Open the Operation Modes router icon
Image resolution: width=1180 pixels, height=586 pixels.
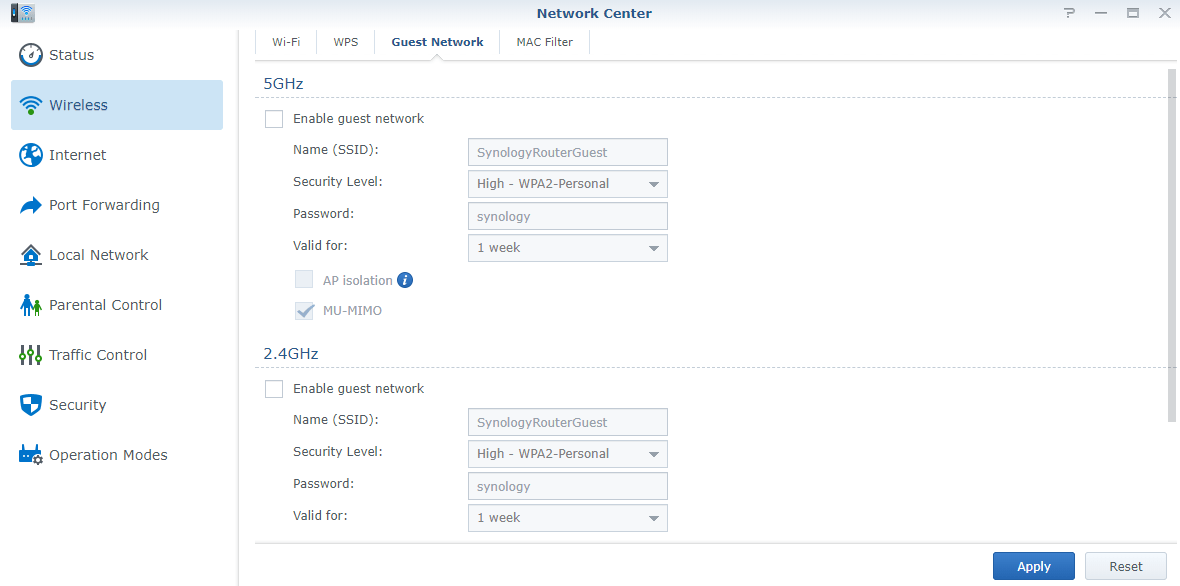pyautogui.click(x=31, y=455)
